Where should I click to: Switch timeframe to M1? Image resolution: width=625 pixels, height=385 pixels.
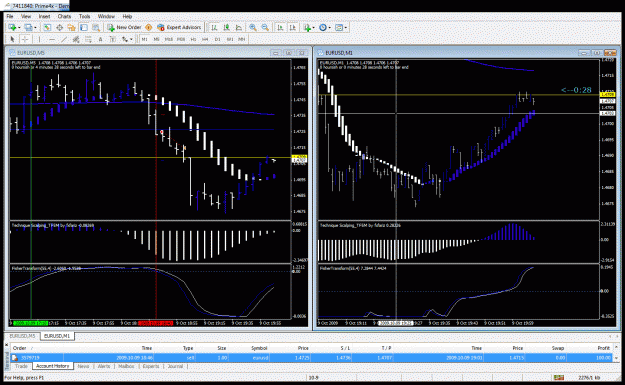(144, 39)
